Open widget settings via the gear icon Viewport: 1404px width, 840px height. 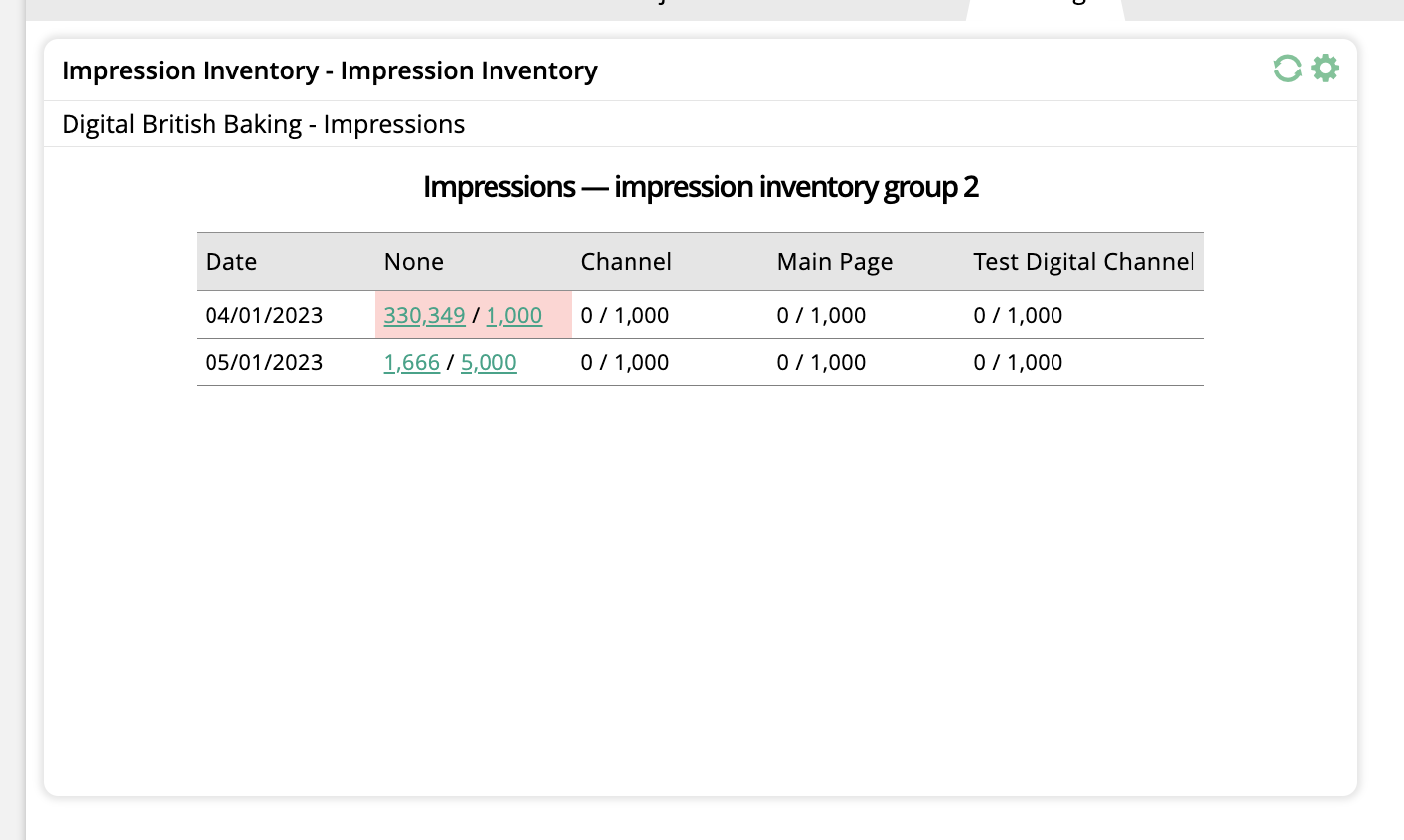pos(1325,69)
